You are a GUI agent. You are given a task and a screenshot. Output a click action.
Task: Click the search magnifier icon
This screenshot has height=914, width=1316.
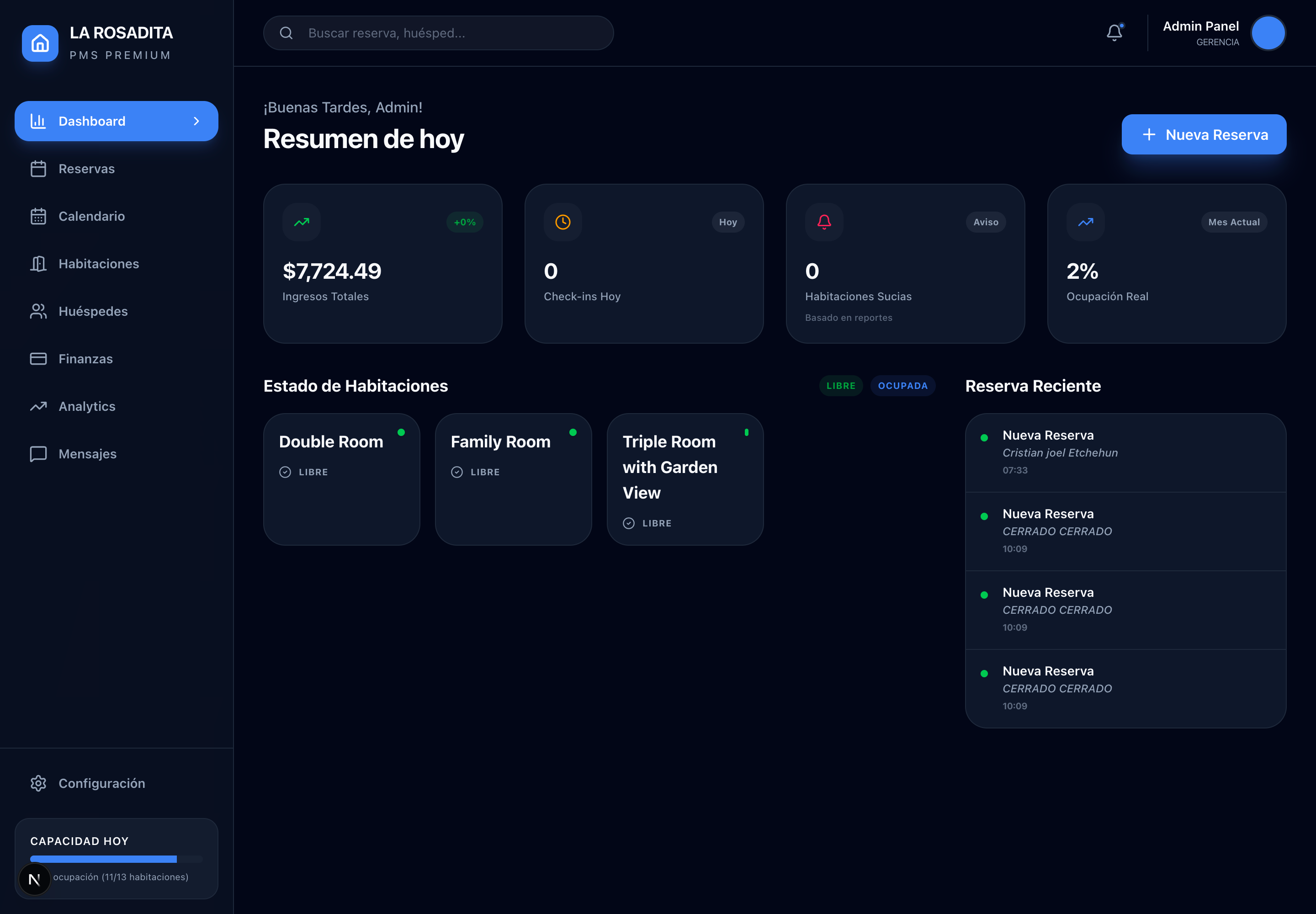click(287, 33)
